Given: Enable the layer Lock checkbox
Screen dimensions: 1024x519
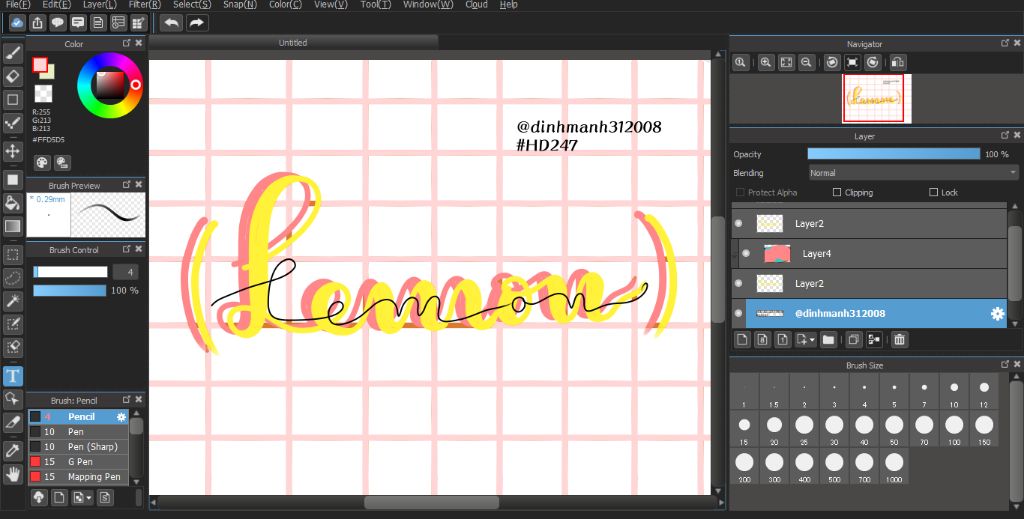Looking at the screenshot, I should click(x=933, y=193).
